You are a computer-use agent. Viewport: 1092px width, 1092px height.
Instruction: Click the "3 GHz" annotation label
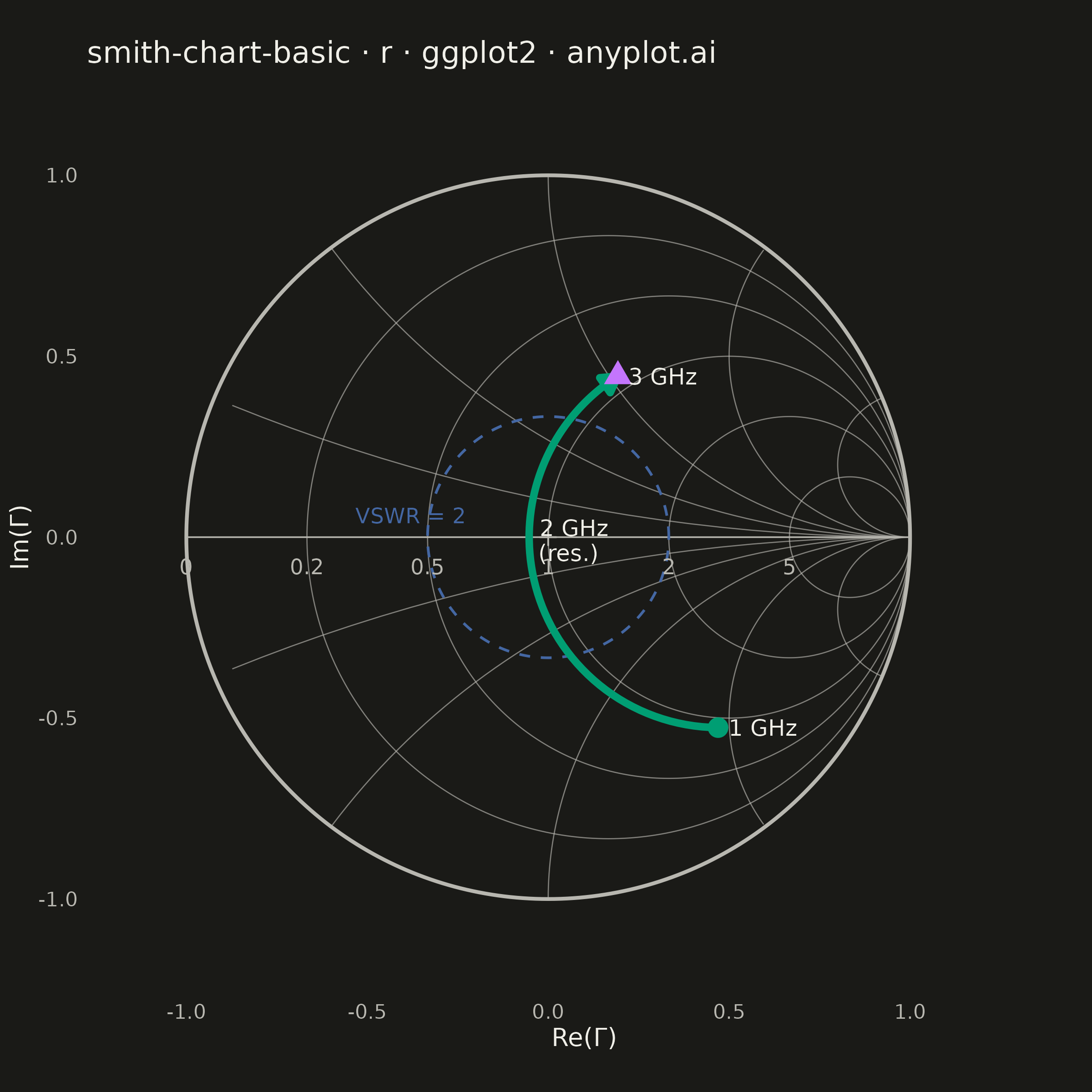pyautogui.click(x=663, y=377)
